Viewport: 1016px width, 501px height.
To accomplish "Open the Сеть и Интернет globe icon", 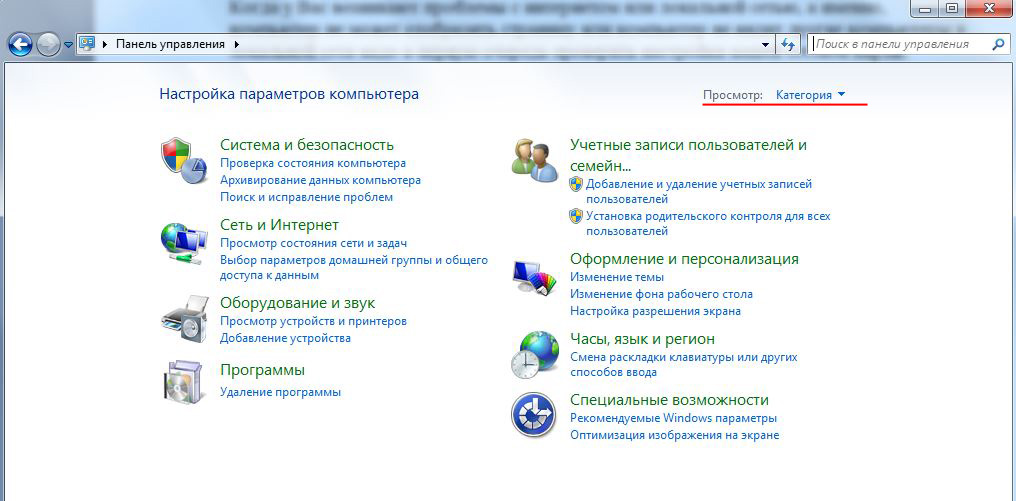I will pos(183,242).
